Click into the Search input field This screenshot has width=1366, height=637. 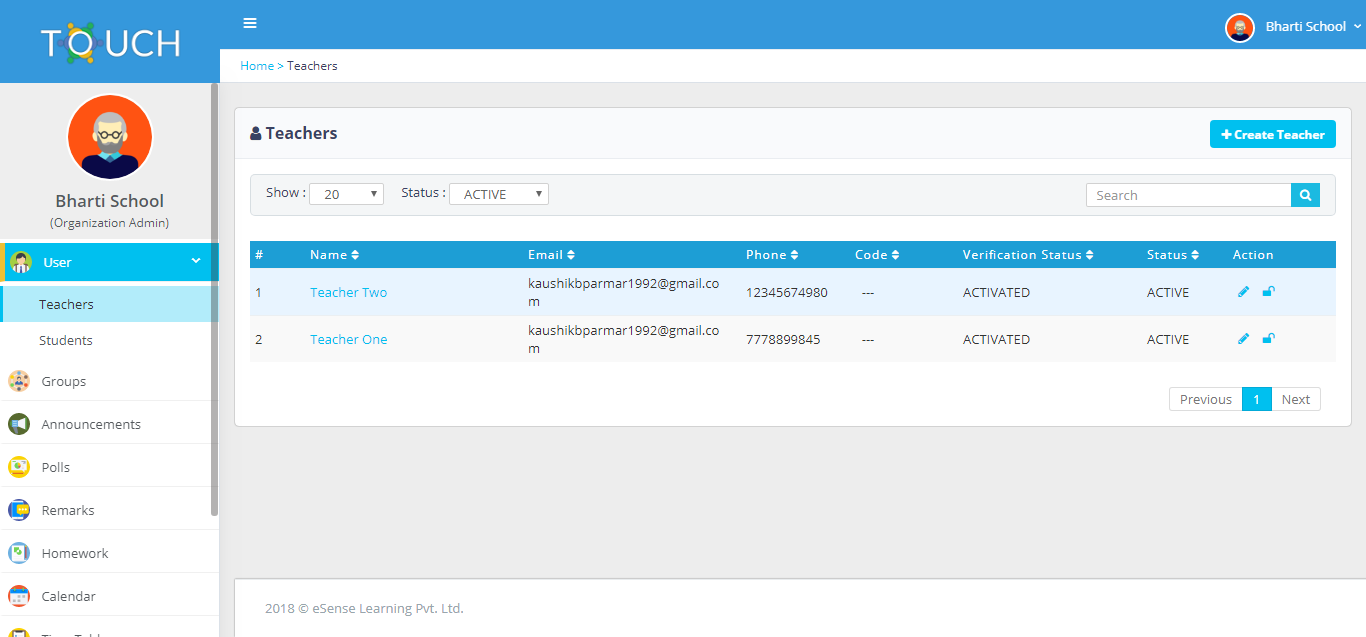tap(1188, 195)
